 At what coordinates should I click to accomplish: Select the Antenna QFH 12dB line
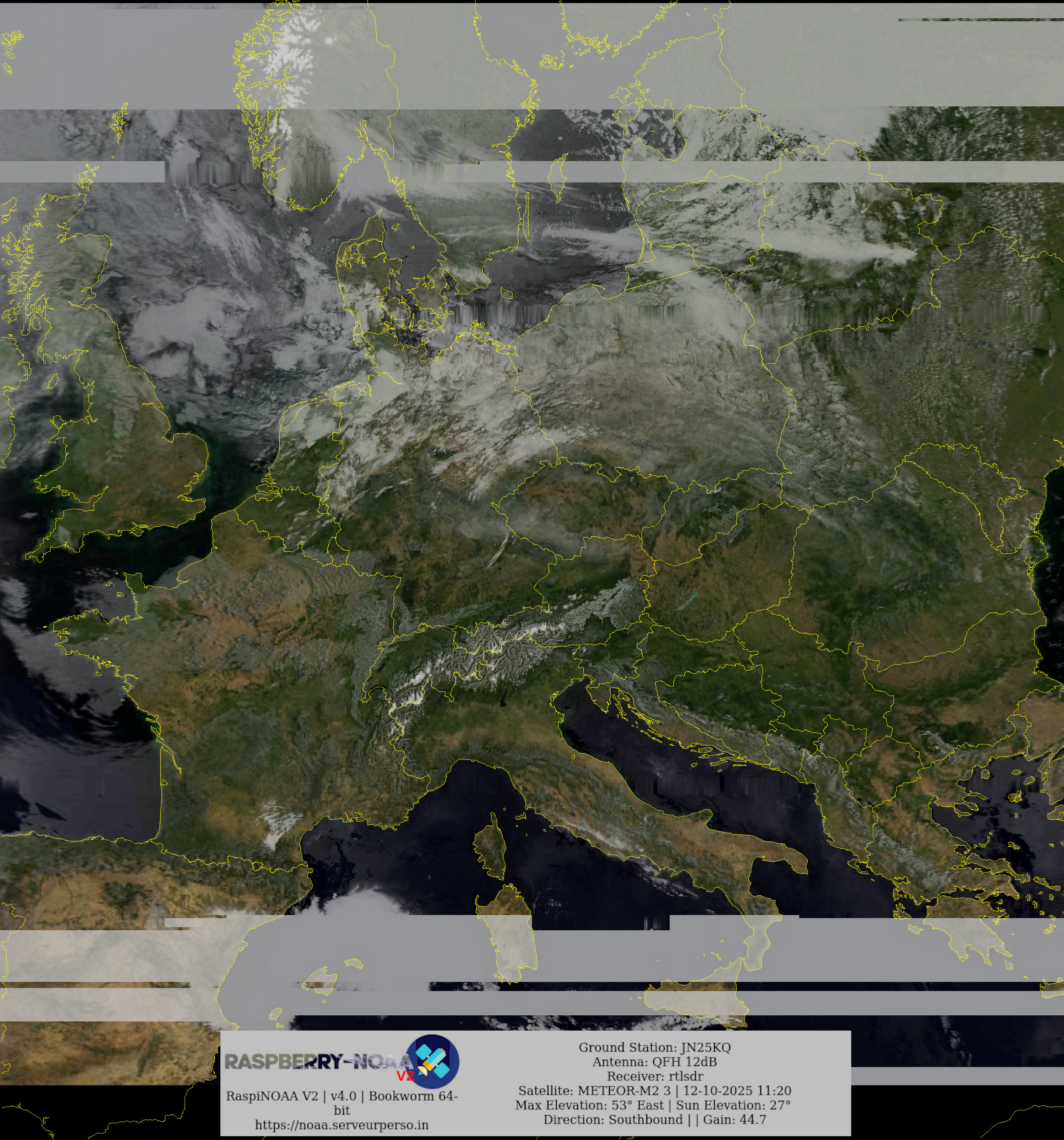tap(654, 1061)
